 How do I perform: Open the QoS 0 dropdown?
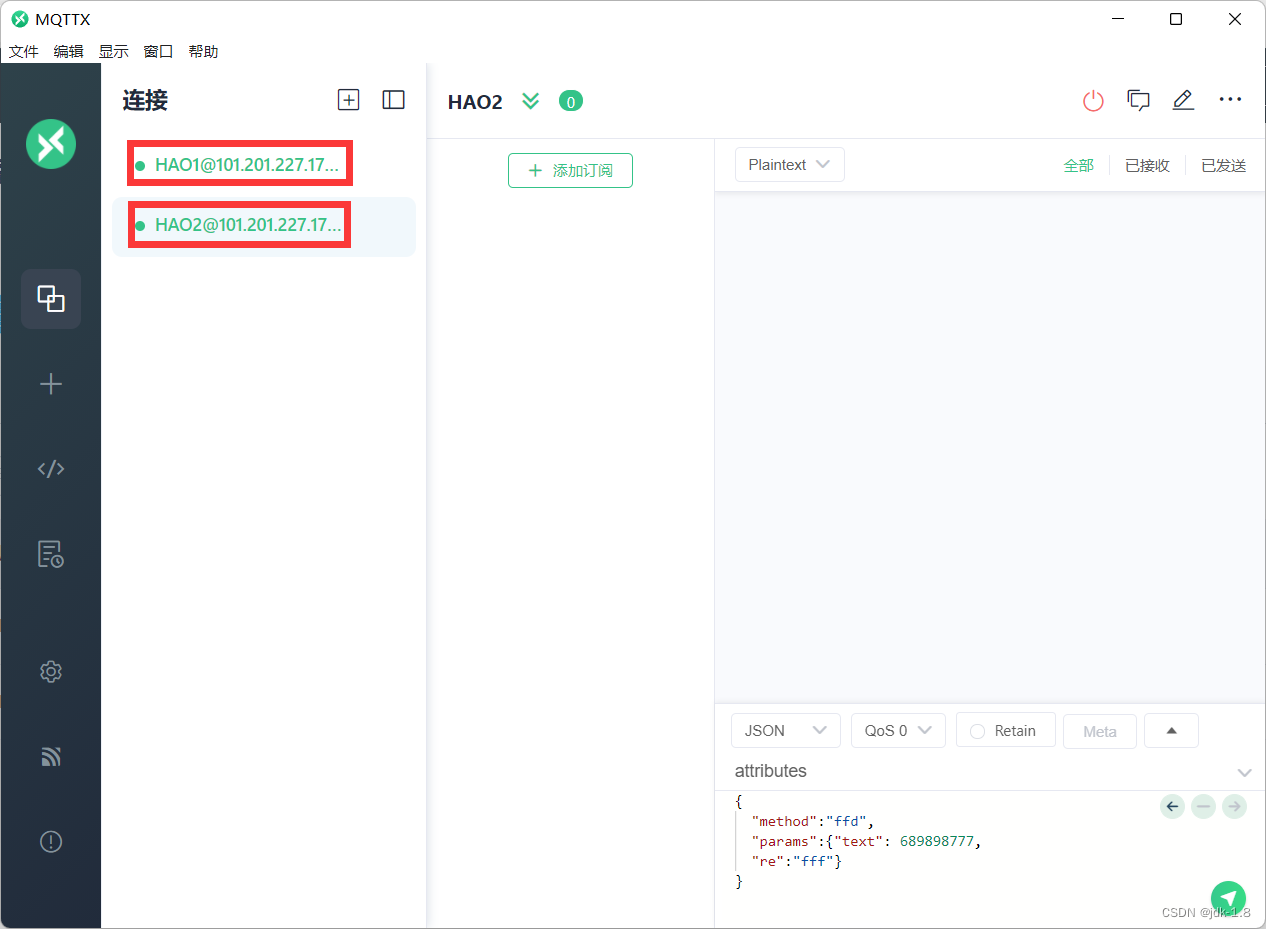[898, 731]
